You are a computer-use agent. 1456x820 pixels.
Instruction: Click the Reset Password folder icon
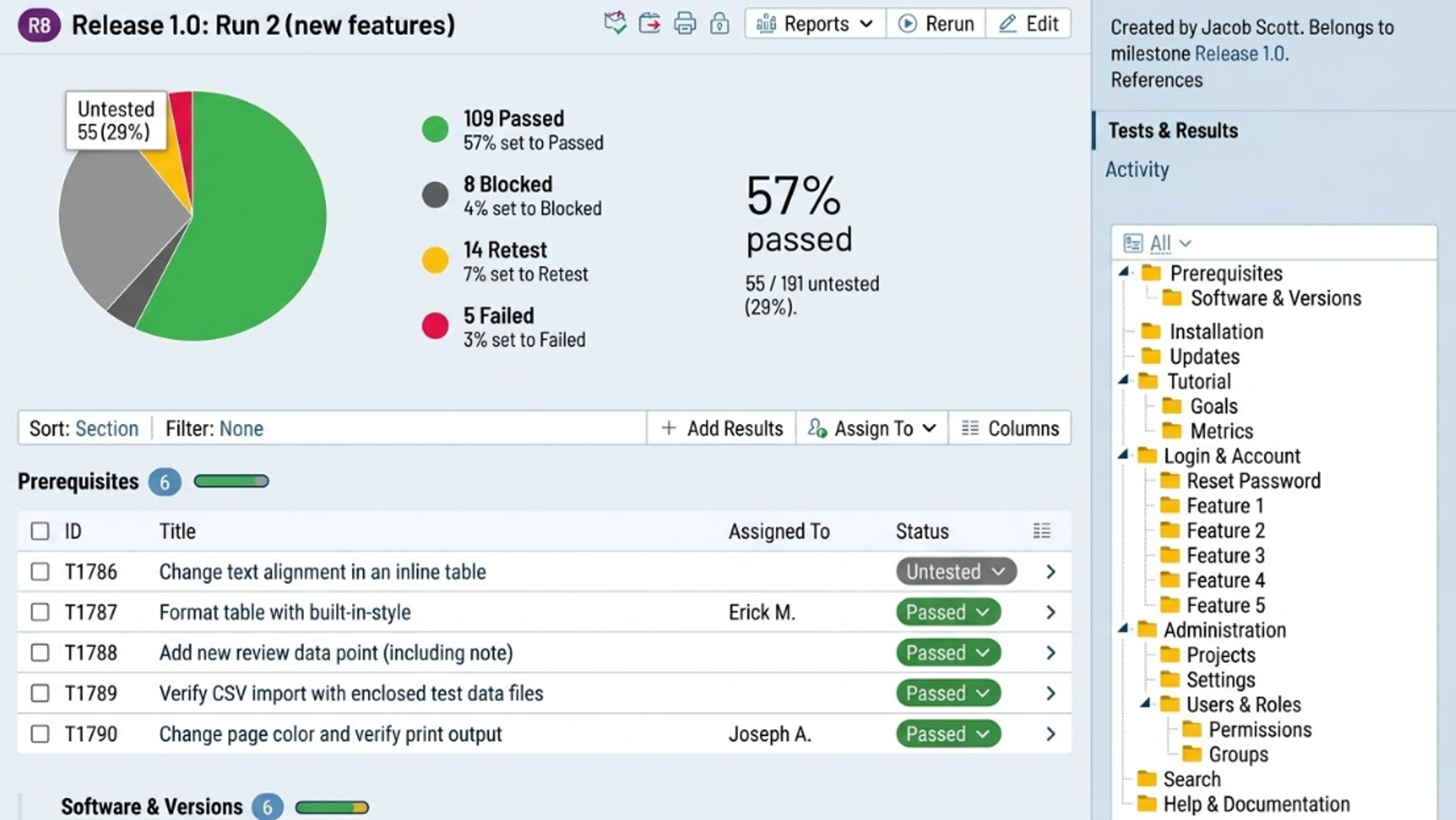click(x=1170, y=480)
